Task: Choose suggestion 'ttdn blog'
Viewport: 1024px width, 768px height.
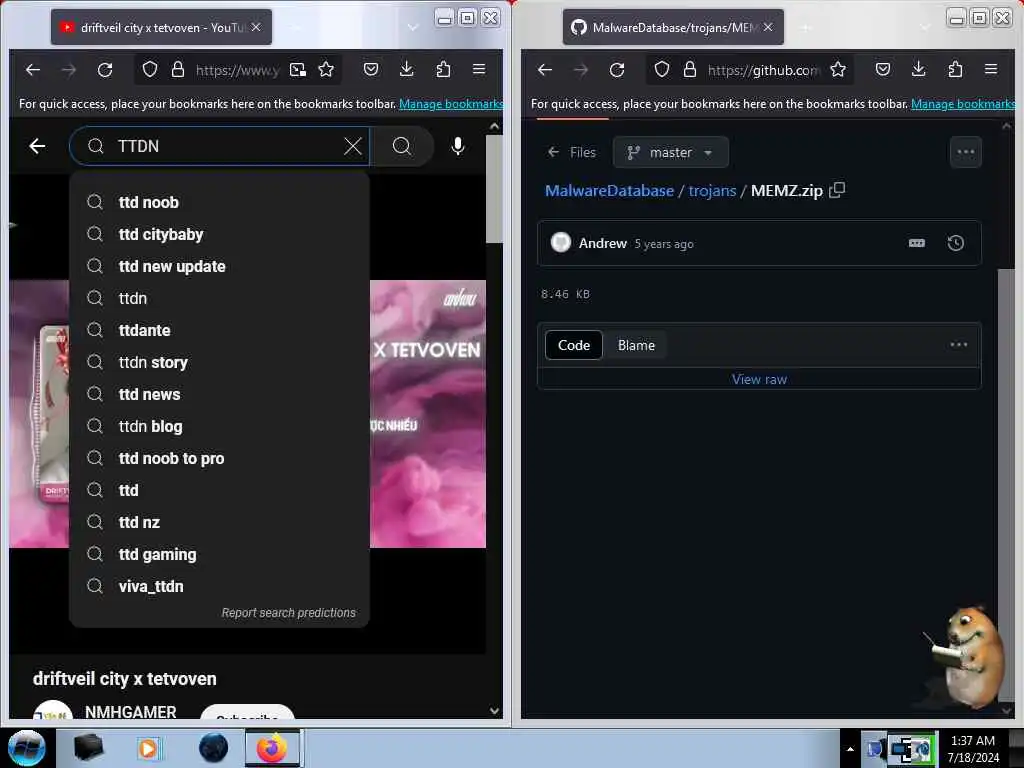Action: click(219, 426)
